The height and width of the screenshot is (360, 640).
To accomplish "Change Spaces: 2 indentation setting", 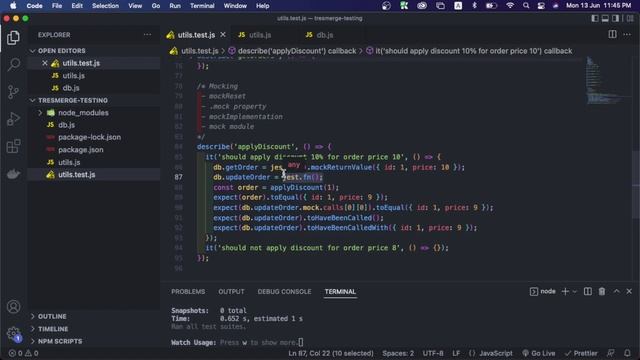I will coord(398,353).
